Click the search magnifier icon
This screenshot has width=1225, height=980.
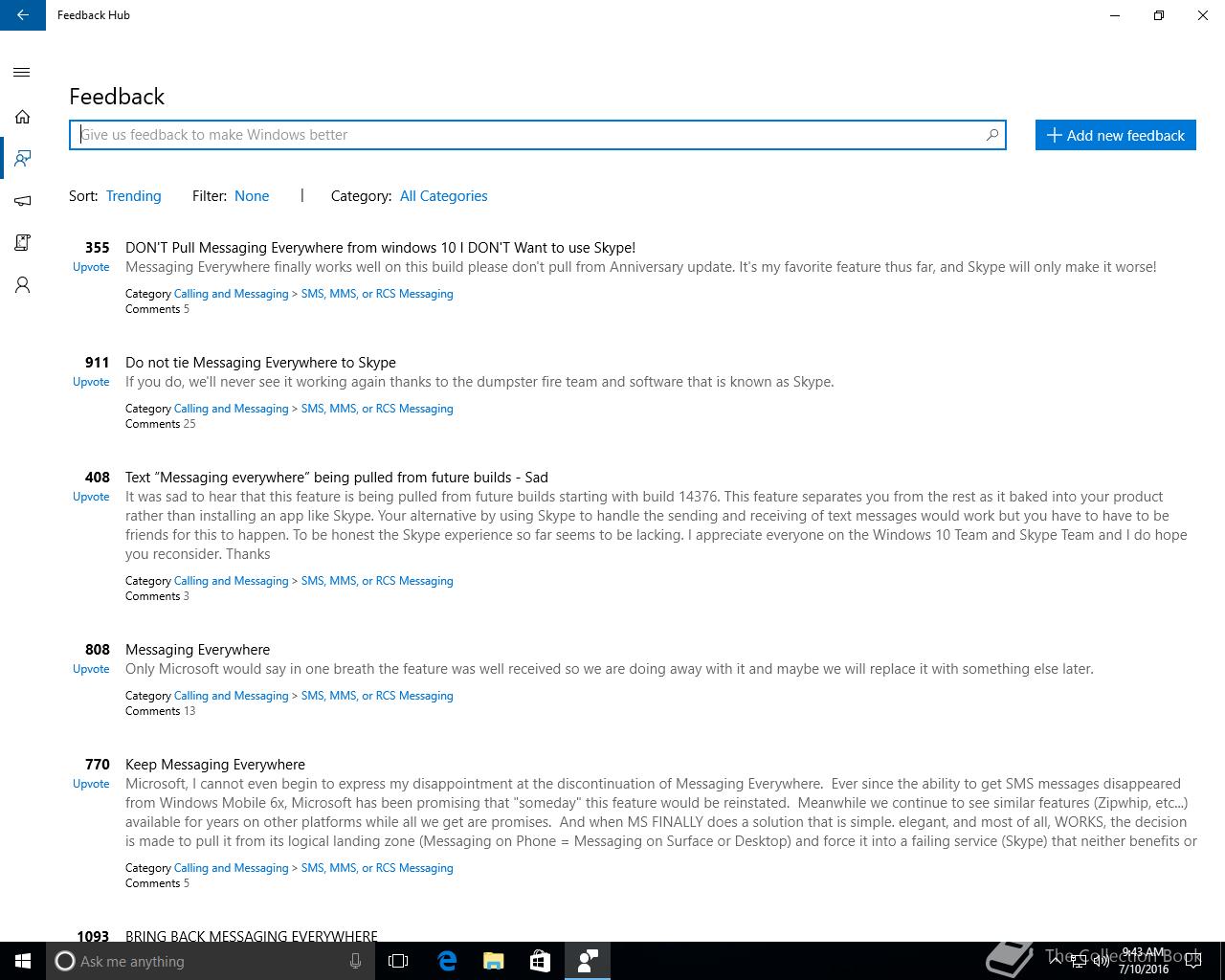(992, 135)
